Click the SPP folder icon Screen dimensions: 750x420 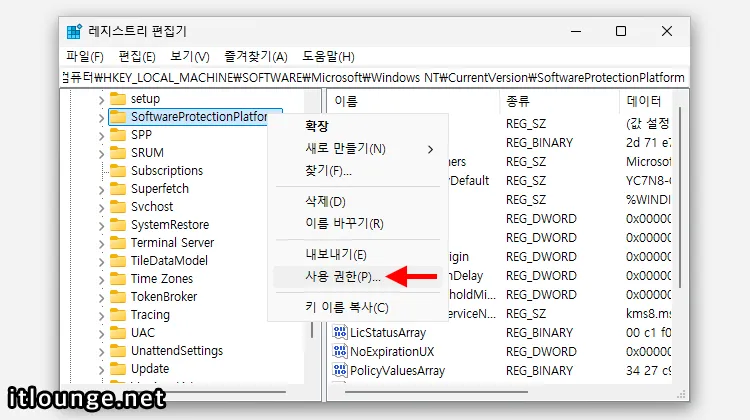[118, 135]
